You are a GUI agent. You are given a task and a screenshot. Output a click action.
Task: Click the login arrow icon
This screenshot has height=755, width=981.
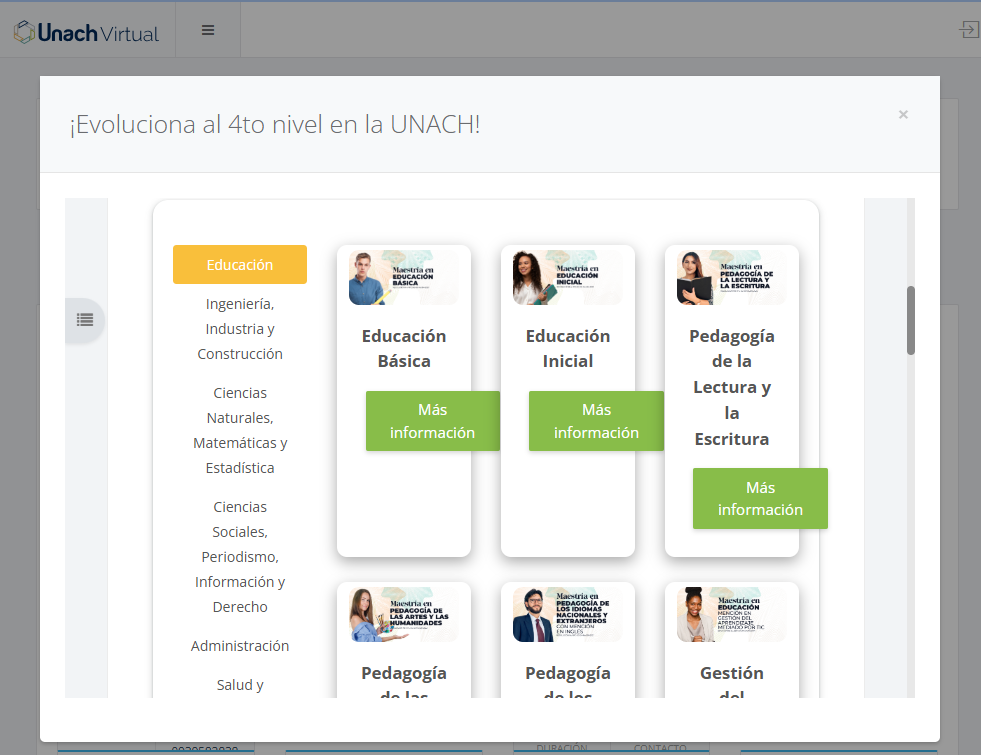968,30
